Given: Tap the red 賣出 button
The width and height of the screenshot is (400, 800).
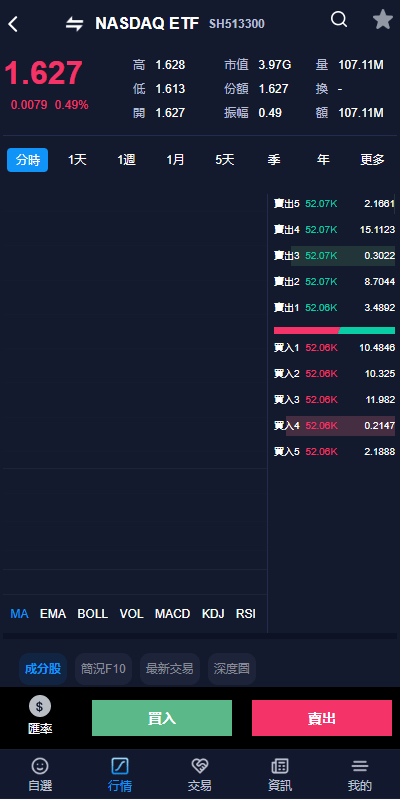Looking at the screenshot, I should pyautogui.click(x=322, y=718).
